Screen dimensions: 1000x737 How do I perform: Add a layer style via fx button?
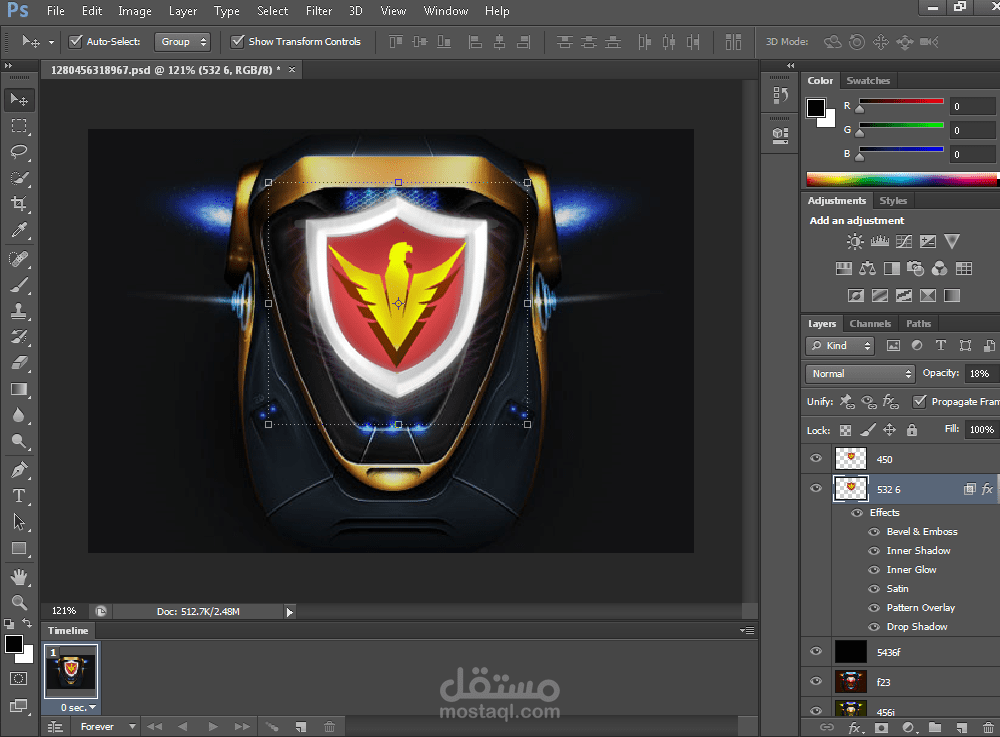click(855, 727)
